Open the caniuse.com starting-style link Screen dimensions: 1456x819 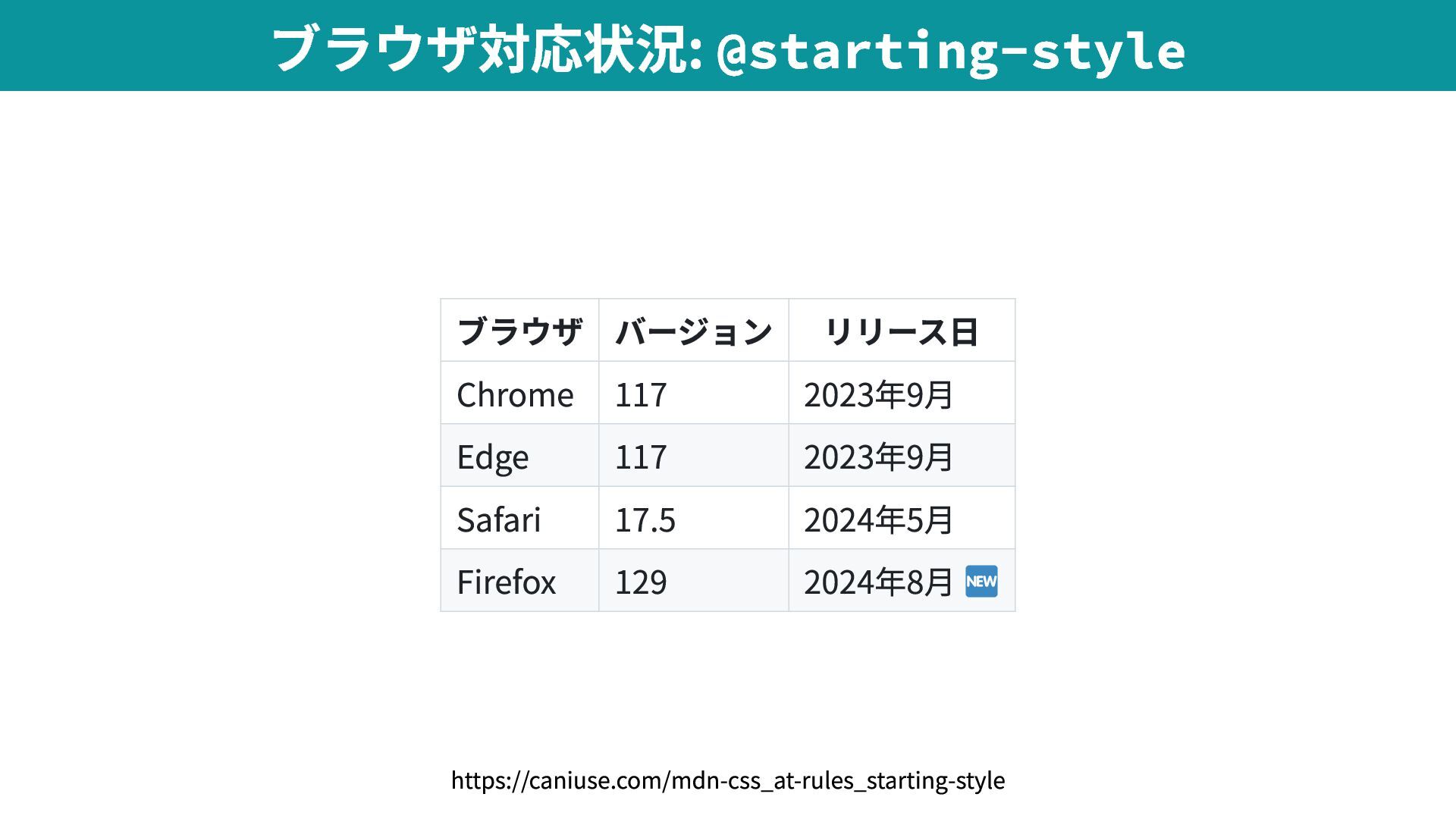tap(727, 780)
